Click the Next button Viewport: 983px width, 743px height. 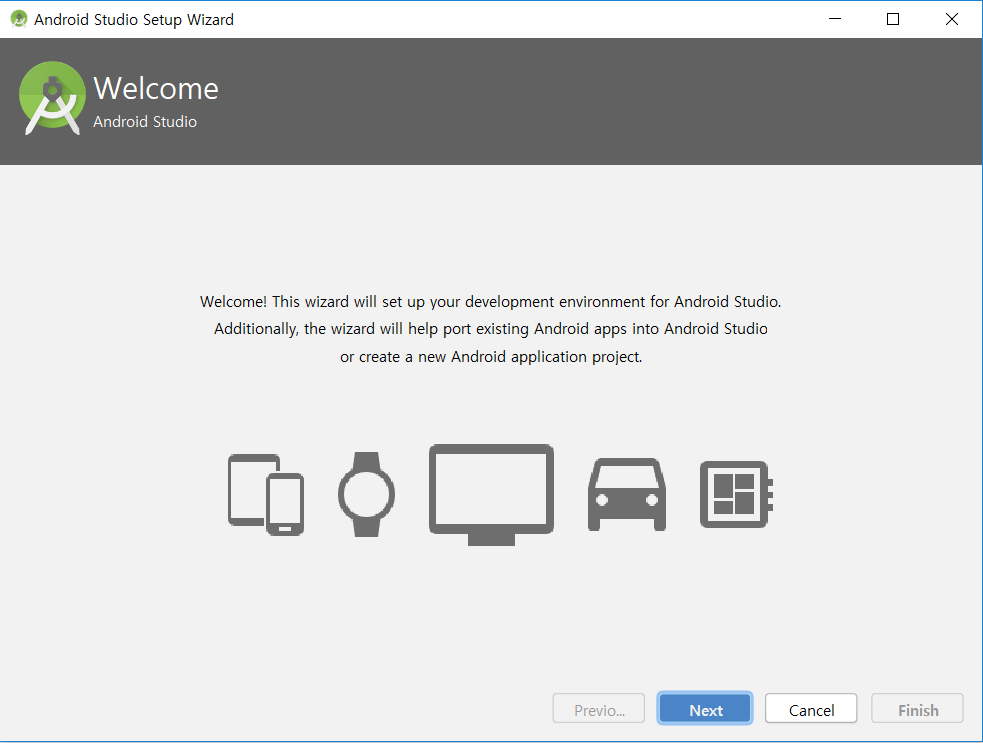[705, 709]
